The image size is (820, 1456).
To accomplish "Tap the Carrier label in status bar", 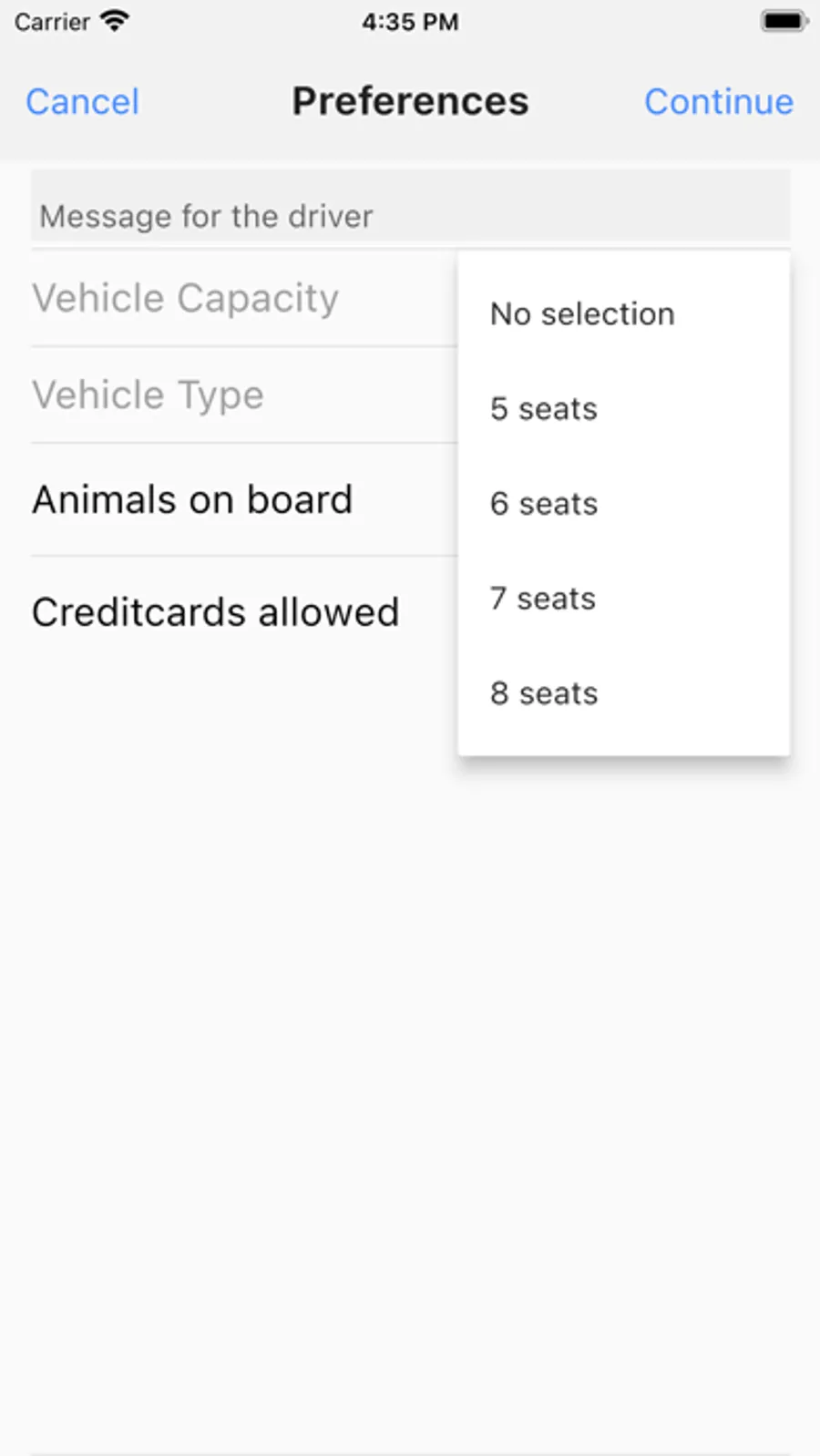I will (52, 22).
